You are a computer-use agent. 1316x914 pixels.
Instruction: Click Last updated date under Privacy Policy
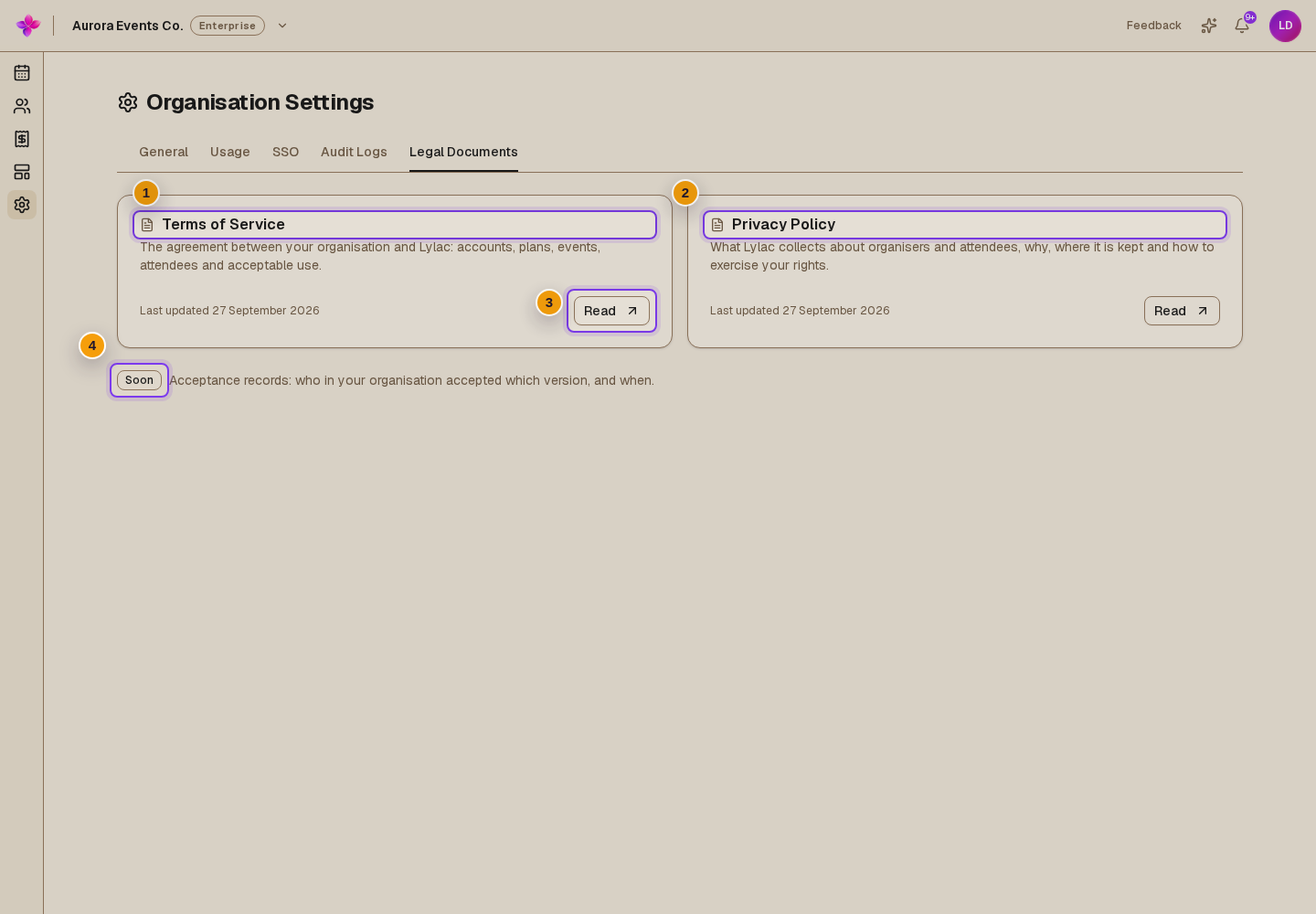[x=800, y=311]
